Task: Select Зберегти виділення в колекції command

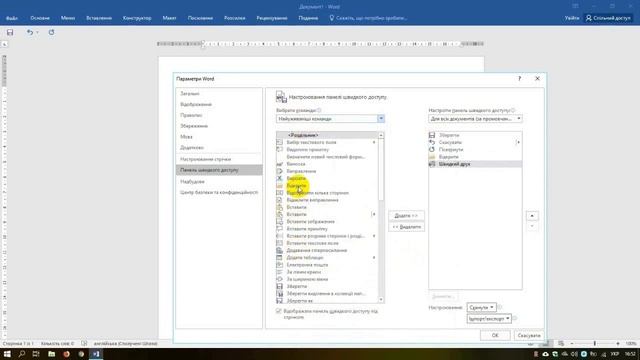Action: (326, 293)
